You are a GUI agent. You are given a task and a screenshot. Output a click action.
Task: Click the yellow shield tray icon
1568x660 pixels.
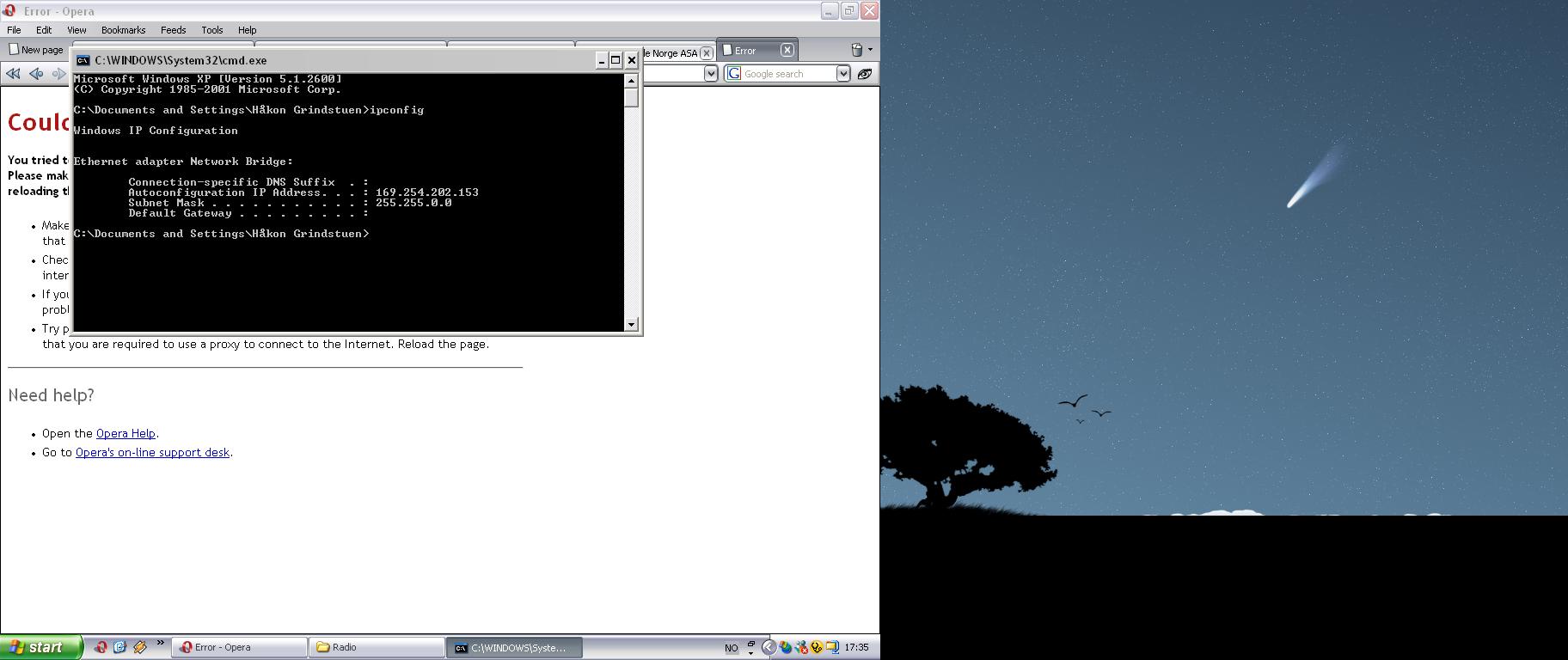(817, 648)
